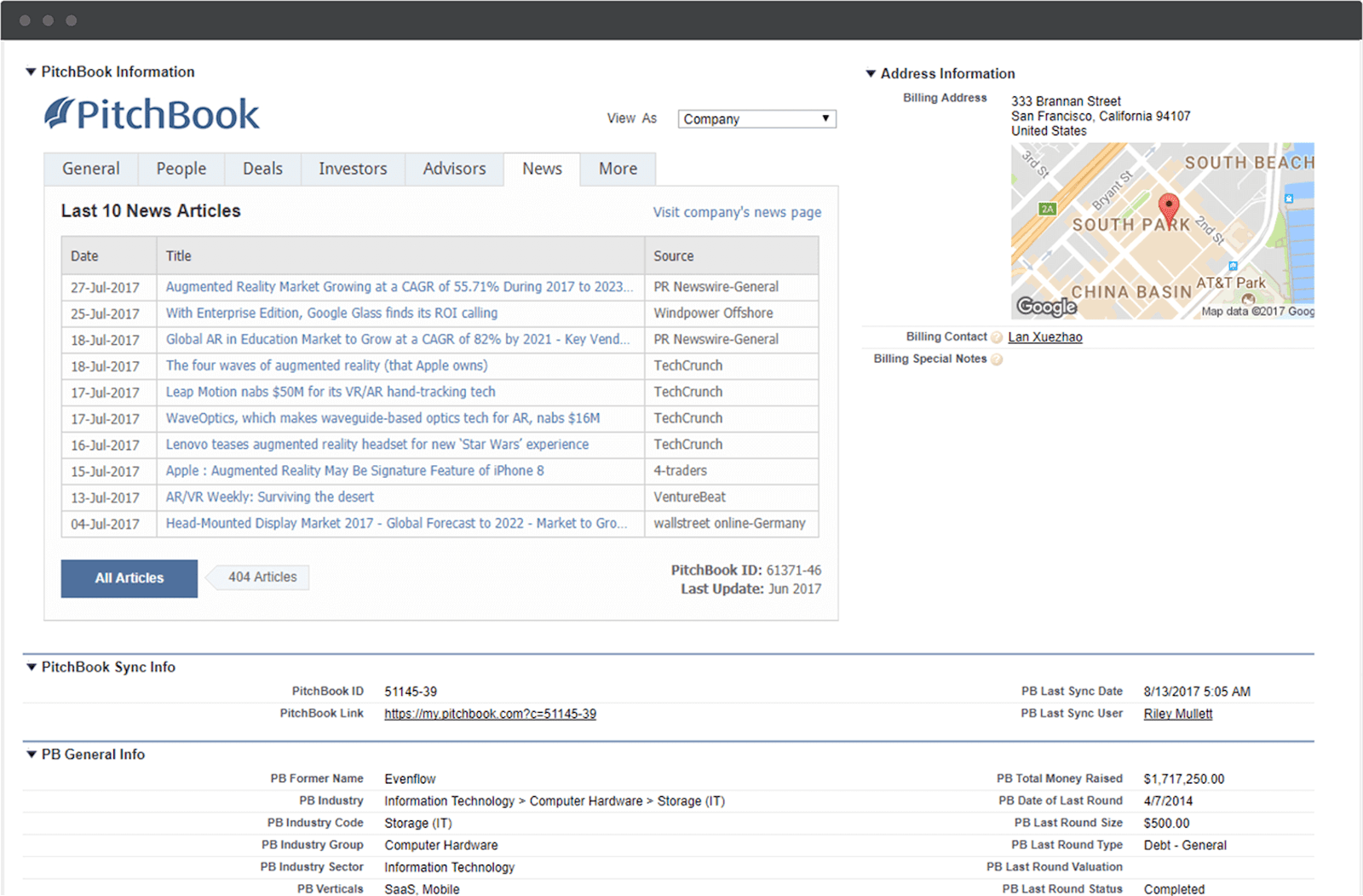Click the Billing Special Notes help icon
This screenshot has height=896, width=1363.
[997, 359]
